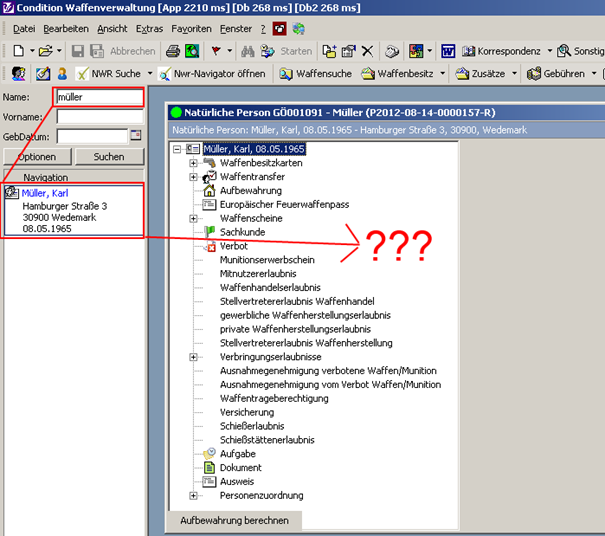The height and width of the screenshot is (536, 605).
Task: Click the Optionen button
Action: click(x=36, y=157)
